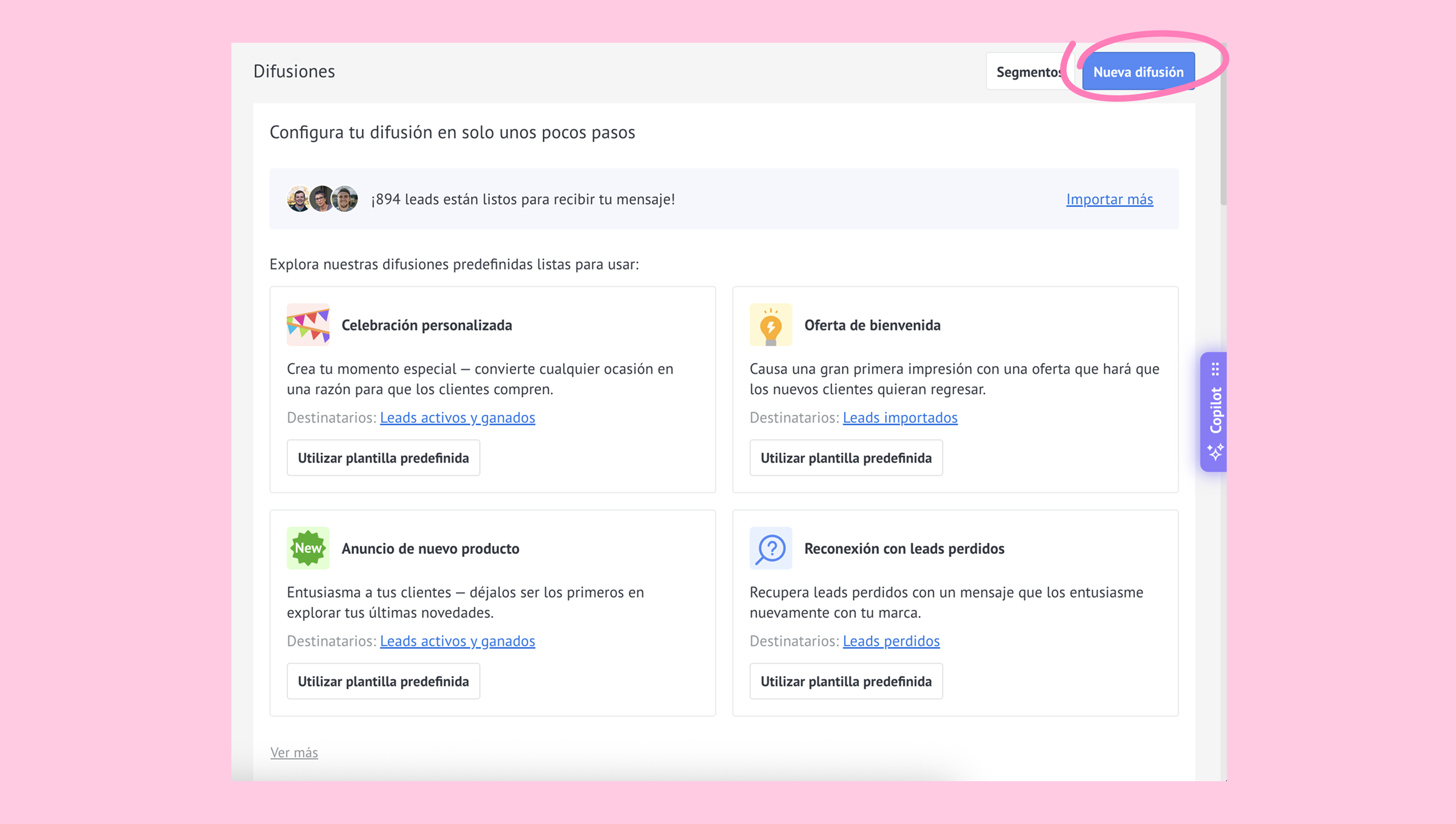Click the green New badge icon
The height and width of the screenshot is (824, 1456).
click(x=308, y=548)
